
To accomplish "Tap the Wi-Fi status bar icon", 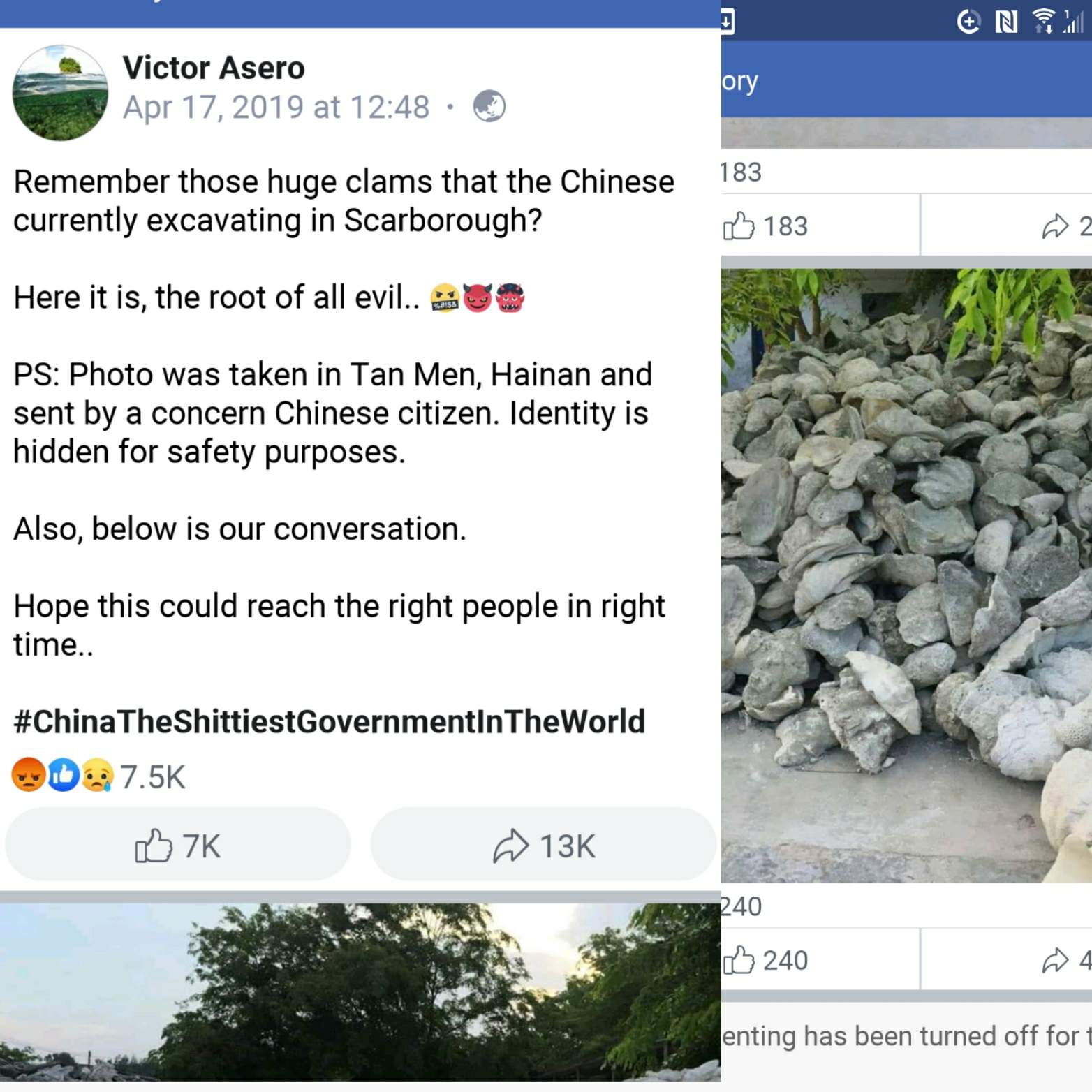I will click(x=1044, y=21).
